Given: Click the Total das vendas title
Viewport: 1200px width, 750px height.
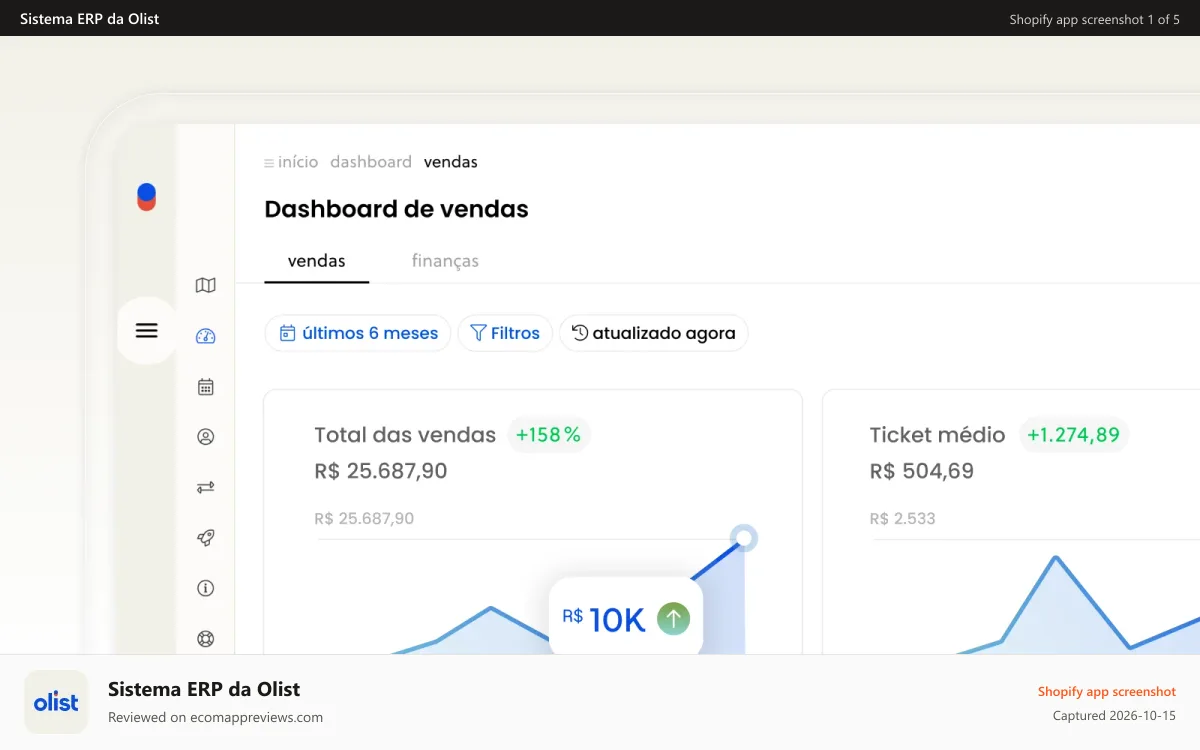Looking at the screenshot, I should tap(405, 435).
